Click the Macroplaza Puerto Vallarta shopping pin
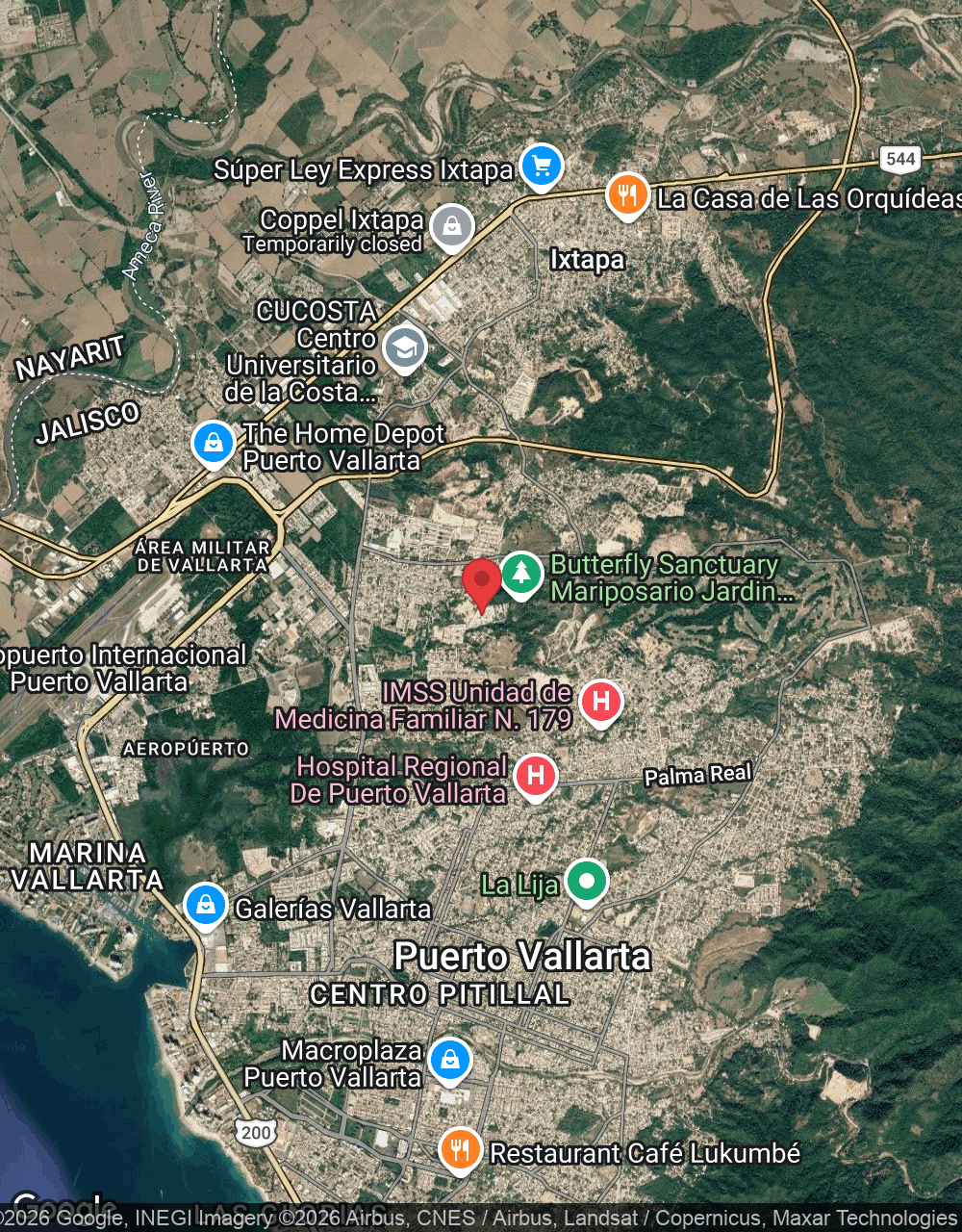Screen dimensions: 962x1232 [x=449, y=1062]
